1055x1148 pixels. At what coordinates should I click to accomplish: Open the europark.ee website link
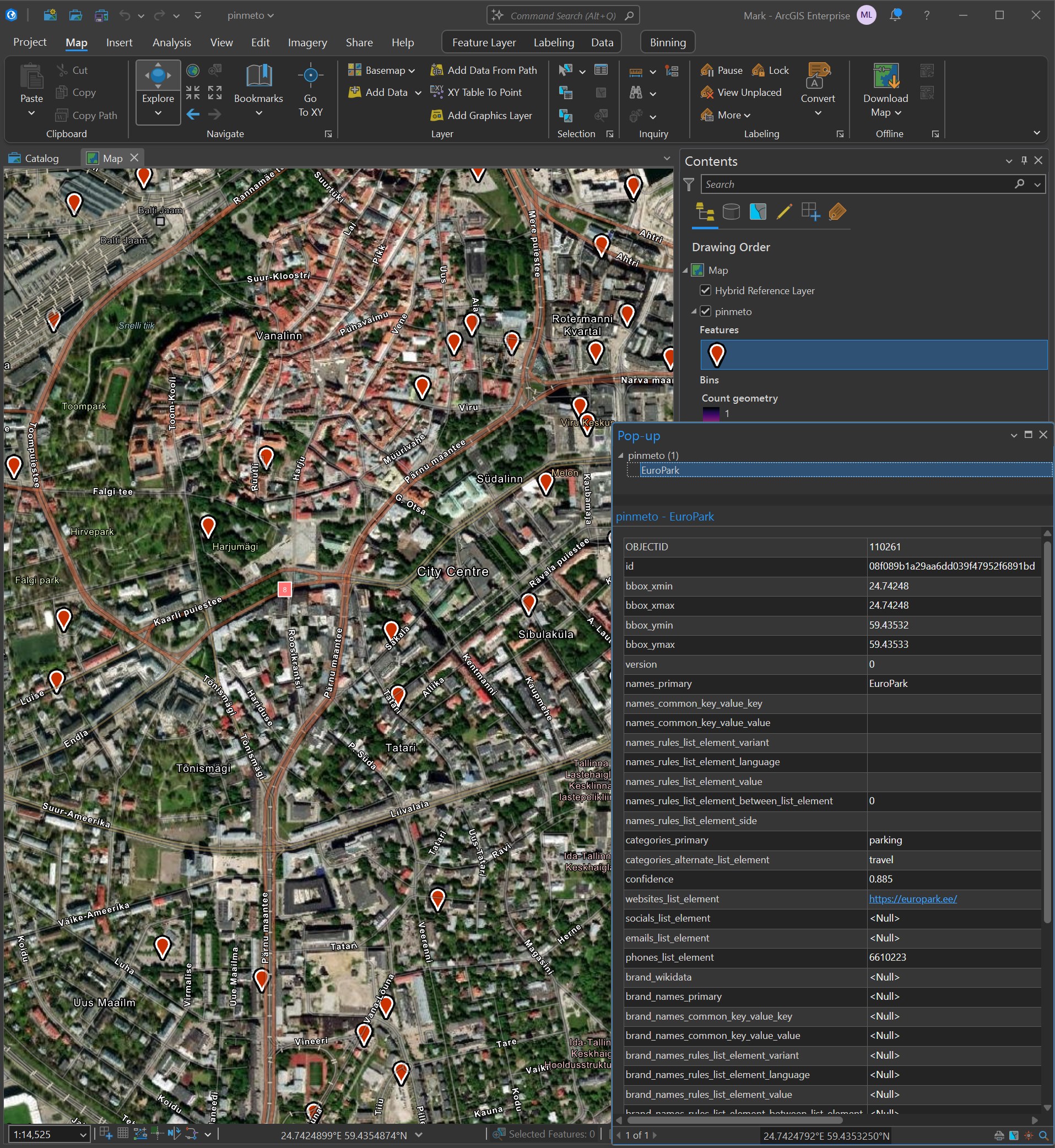pos(913,898)
